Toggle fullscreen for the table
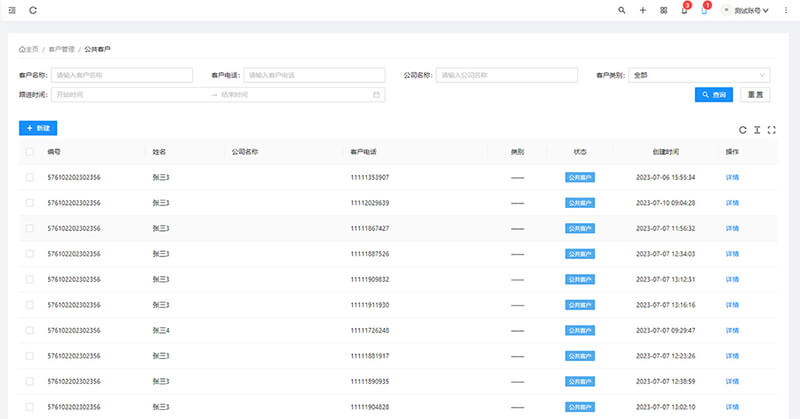 coord(771,130)
